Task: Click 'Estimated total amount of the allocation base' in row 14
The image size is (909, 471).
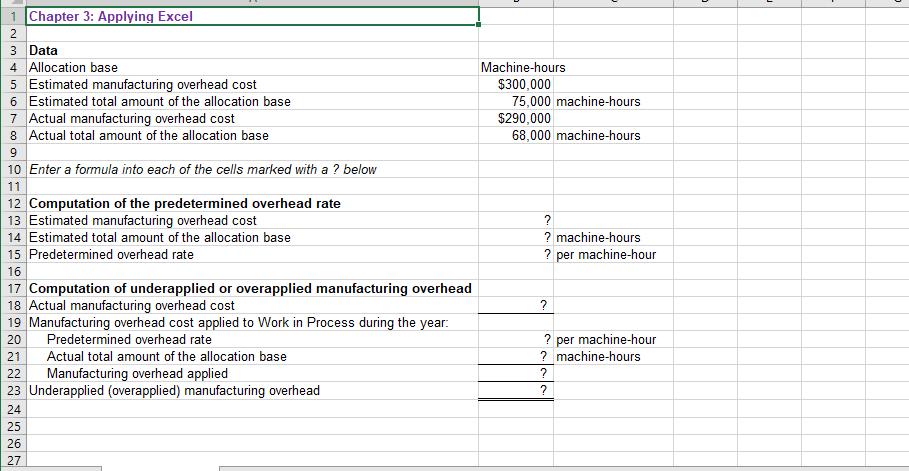Action: coord(160,238)
